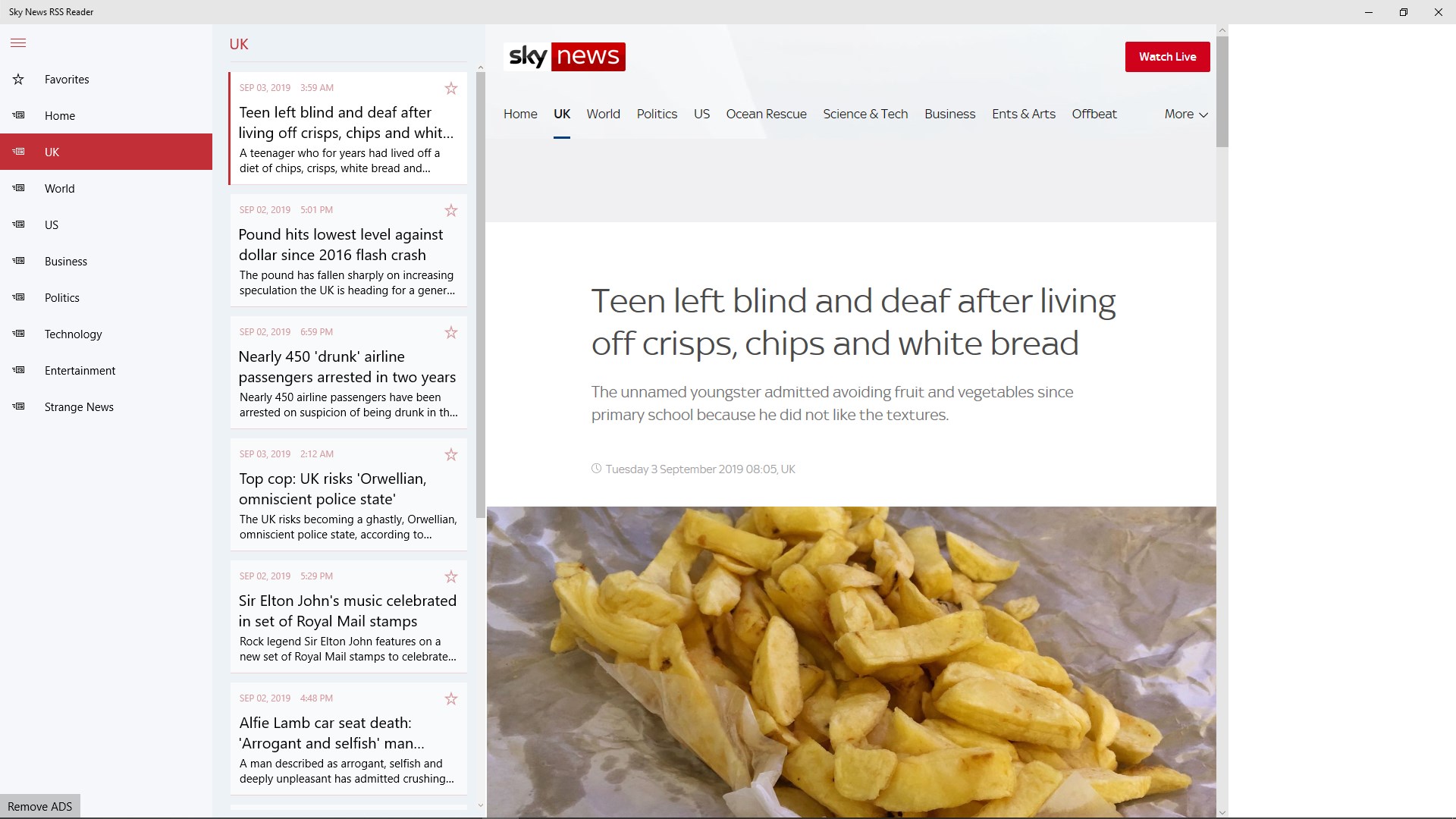1456x819 pixels.
Task: Expand the More dropdown in site navigation
Action: point(1186,115)
